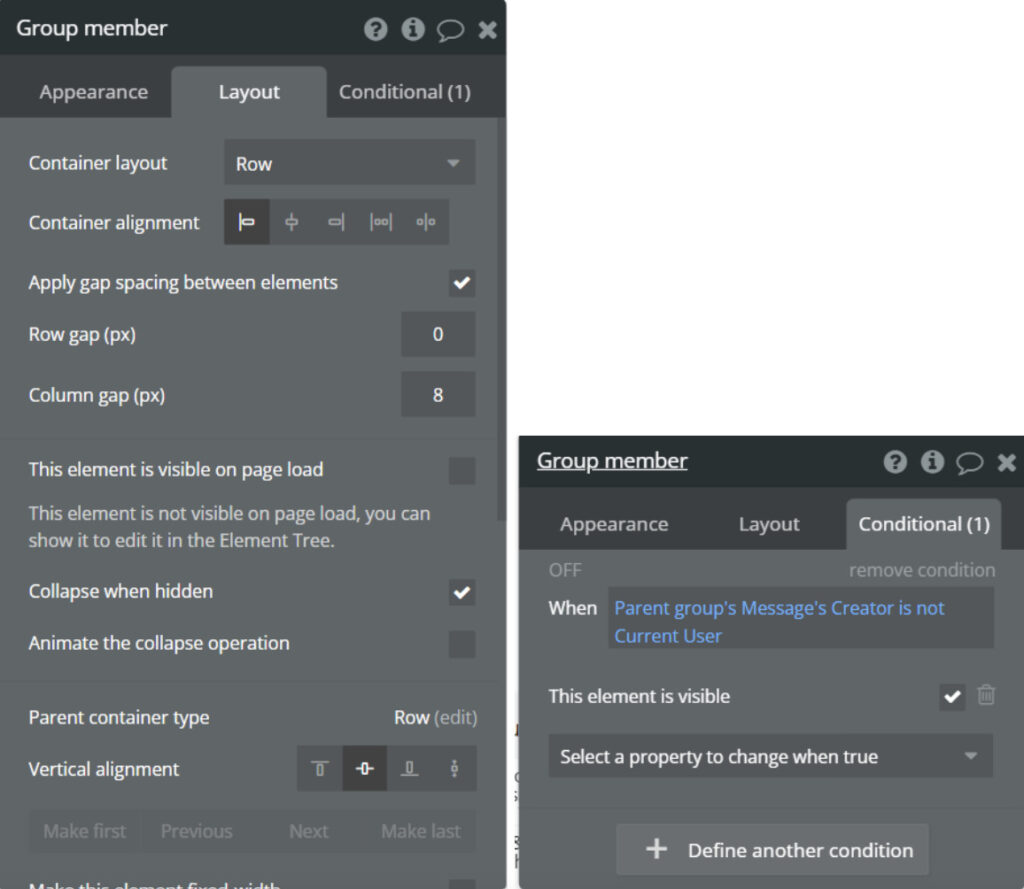
Task: Enable 'This element is visible on page load'
Action: pos(461,470)
